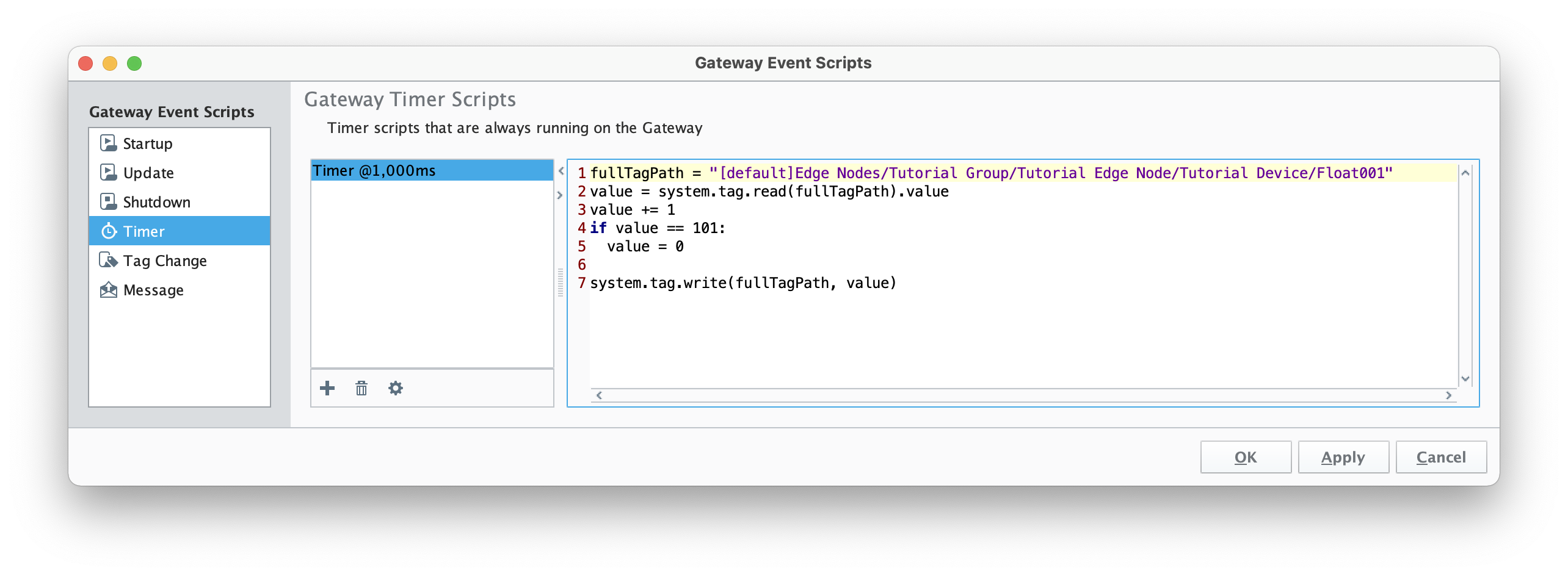Click the Startup script icon

pos(108,143)
